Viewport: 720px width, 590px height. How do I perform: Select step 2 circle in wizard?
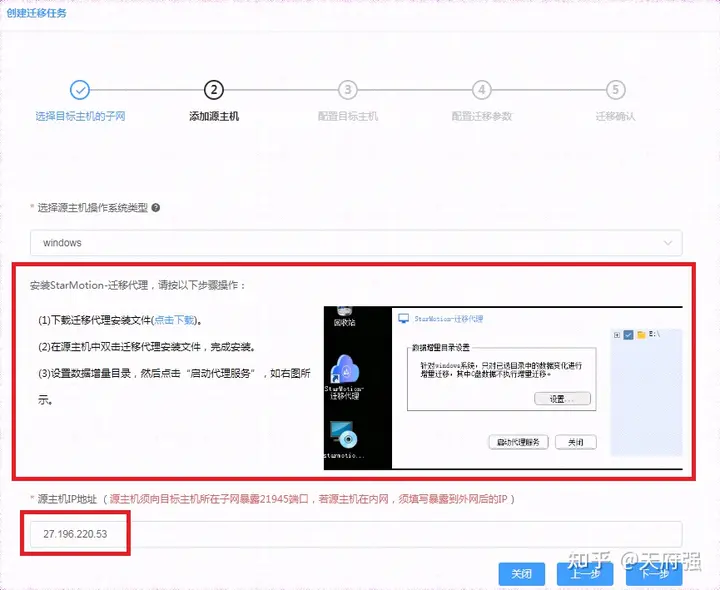click(x=214, y=90)
